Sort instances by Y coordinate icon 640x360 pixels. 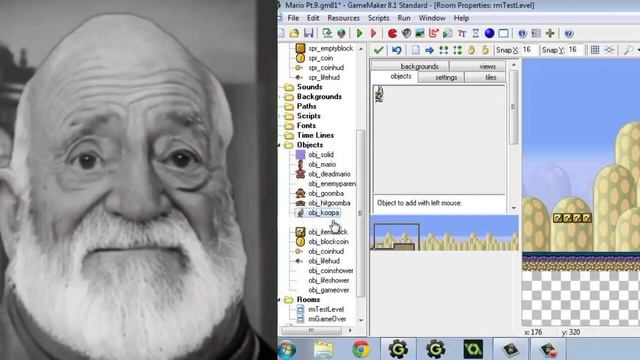tap(458, 50)
